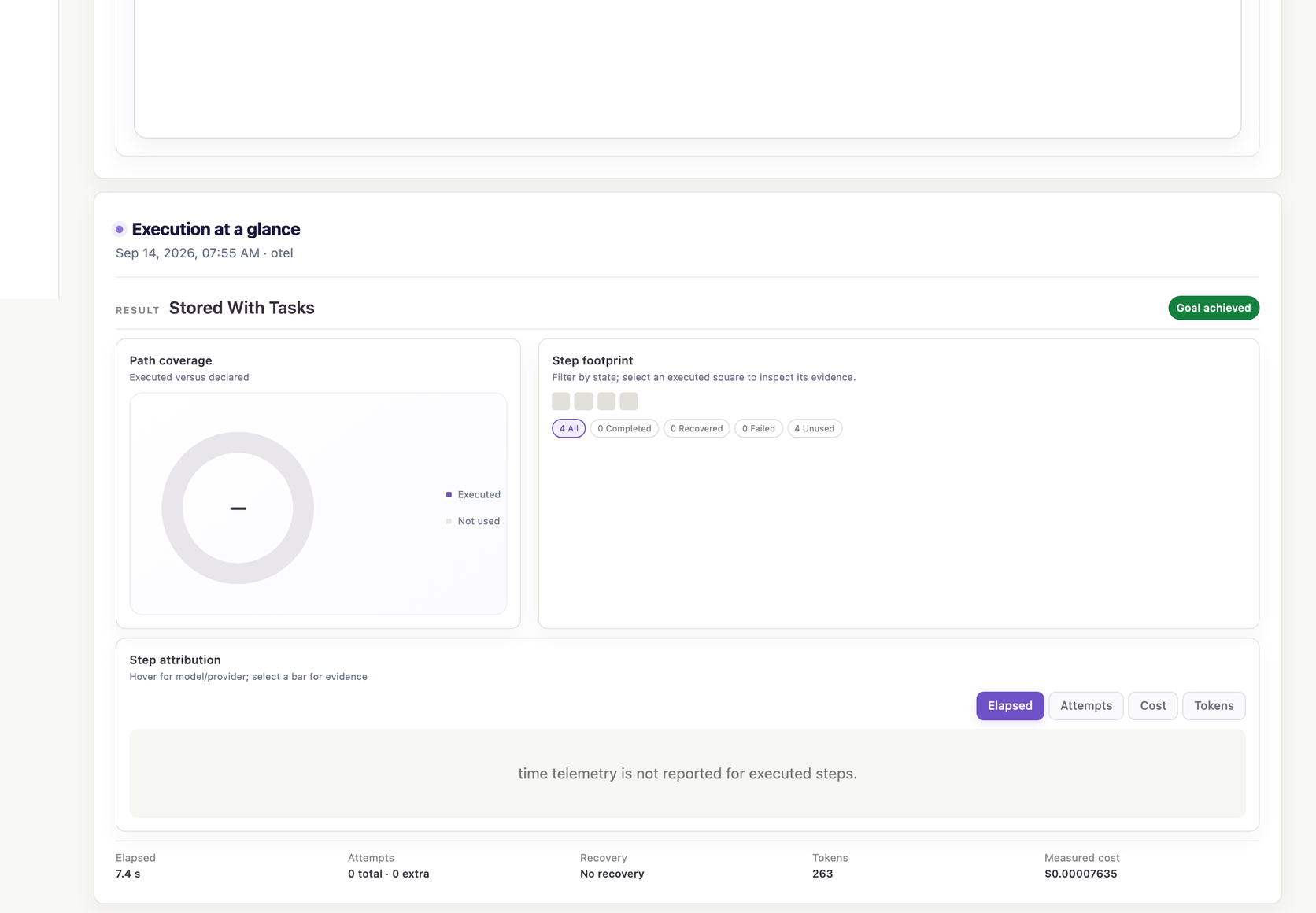Click the Executed versus declared subtitle

click(x=189, y=377)
